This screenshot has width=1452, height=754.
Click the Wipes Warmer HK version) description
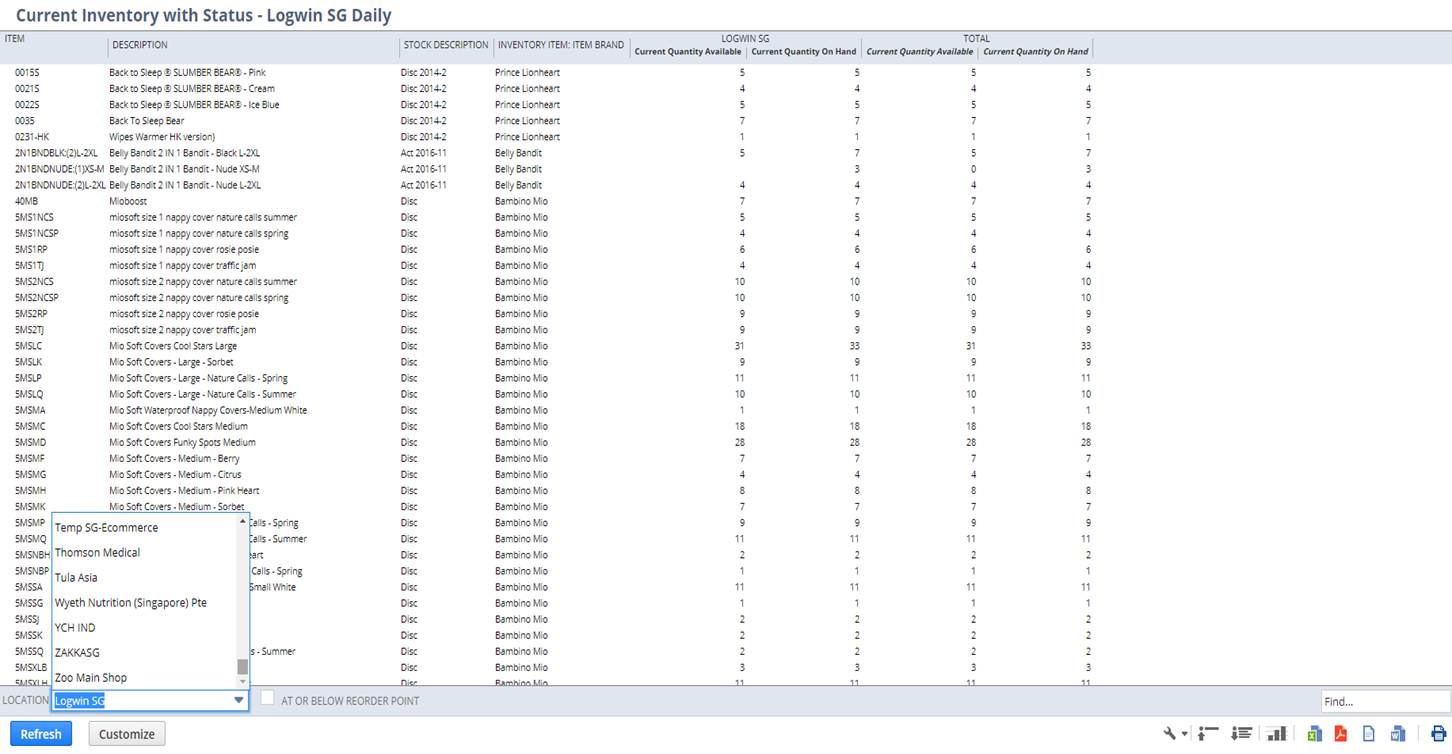[x=162, y=137]
